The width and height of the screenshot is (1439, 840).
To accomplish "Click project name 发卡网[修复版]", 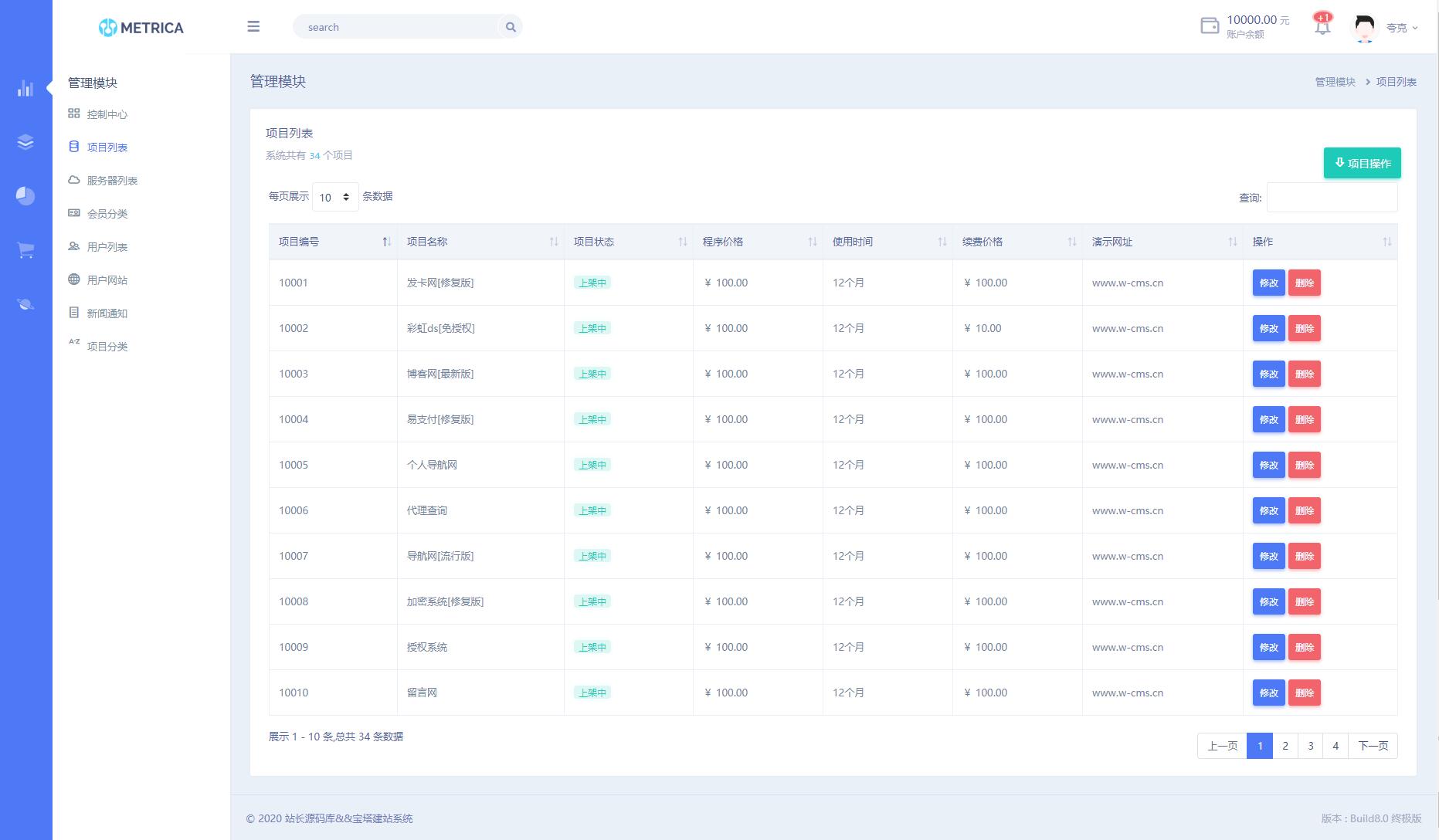I will point(440,283).
